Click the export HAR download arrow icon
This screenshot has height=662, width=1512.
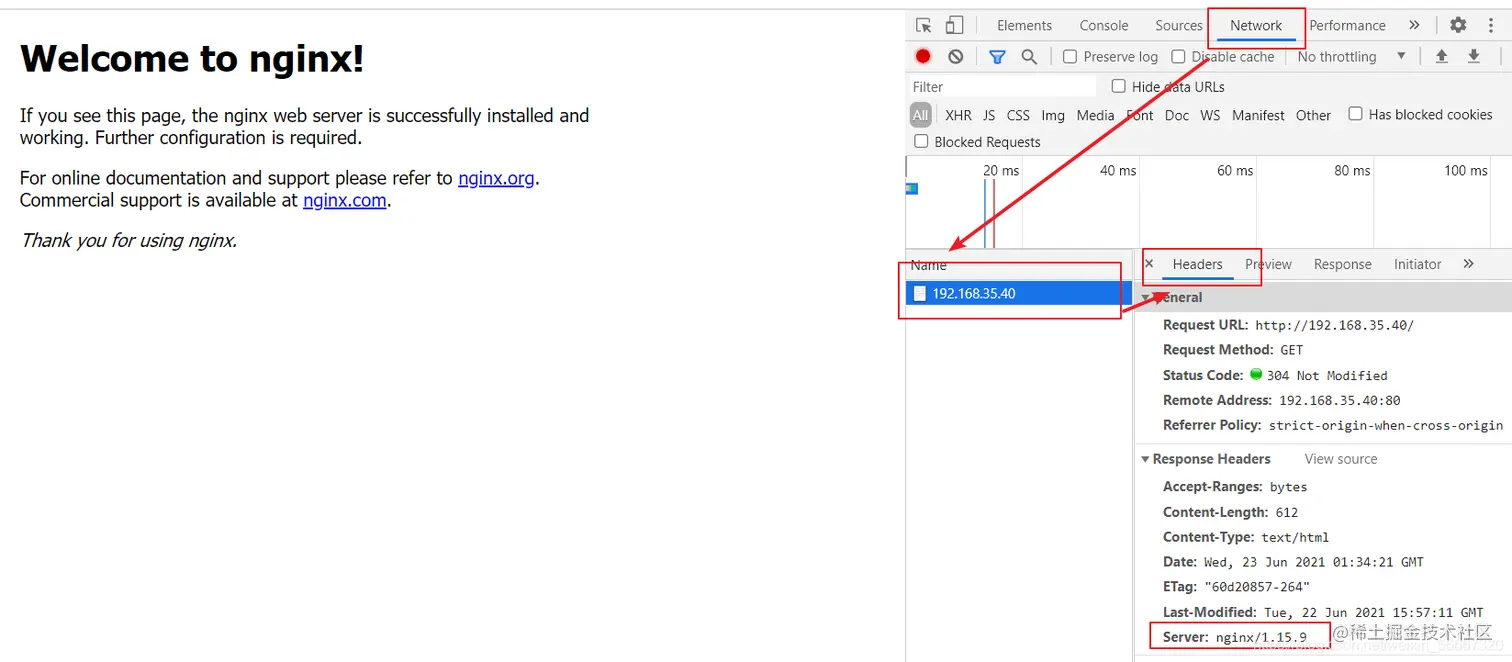click(x=1473, y=57)
